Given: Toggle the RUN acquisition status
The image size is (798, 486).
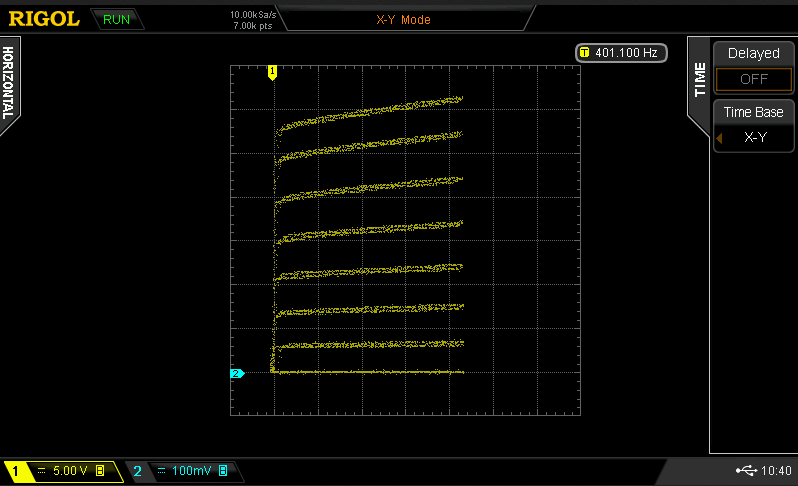Looking at the screenshot, I should pyautogui.click(x=116, y=19).
